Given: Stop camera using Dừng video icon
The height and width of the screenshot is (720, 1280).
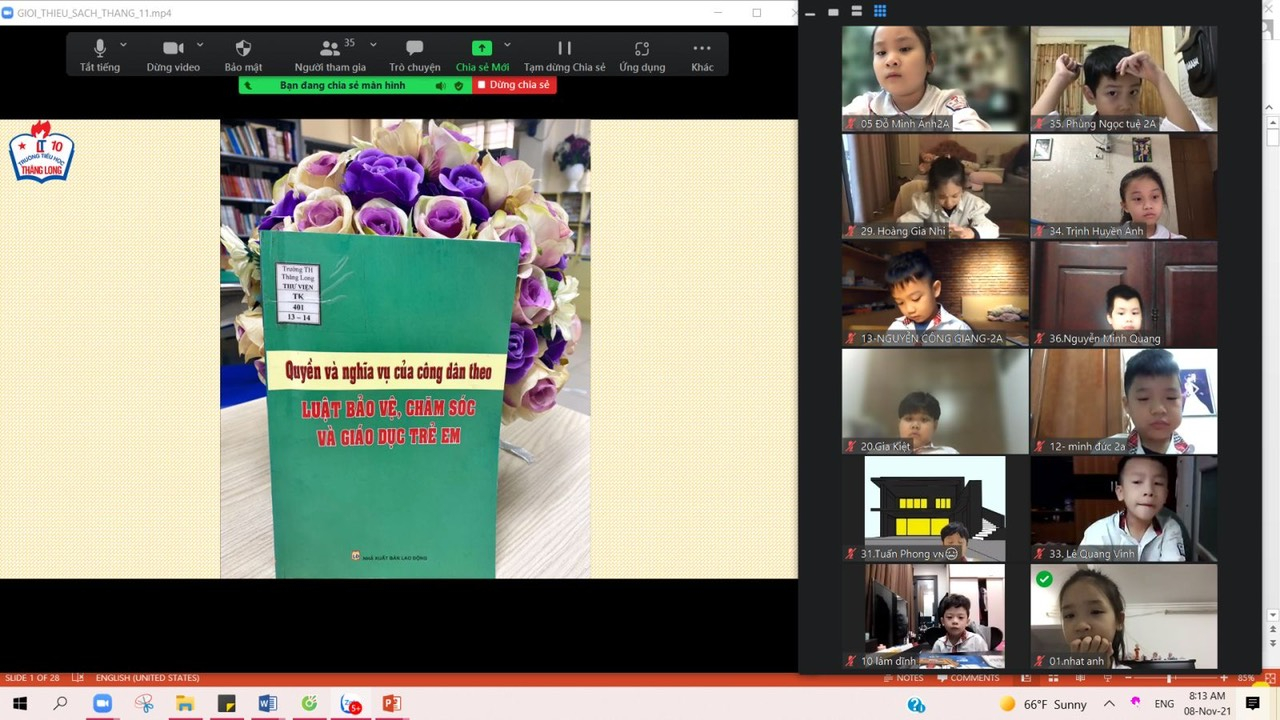Looking at the screenshot, I should [x=173, y=54].
